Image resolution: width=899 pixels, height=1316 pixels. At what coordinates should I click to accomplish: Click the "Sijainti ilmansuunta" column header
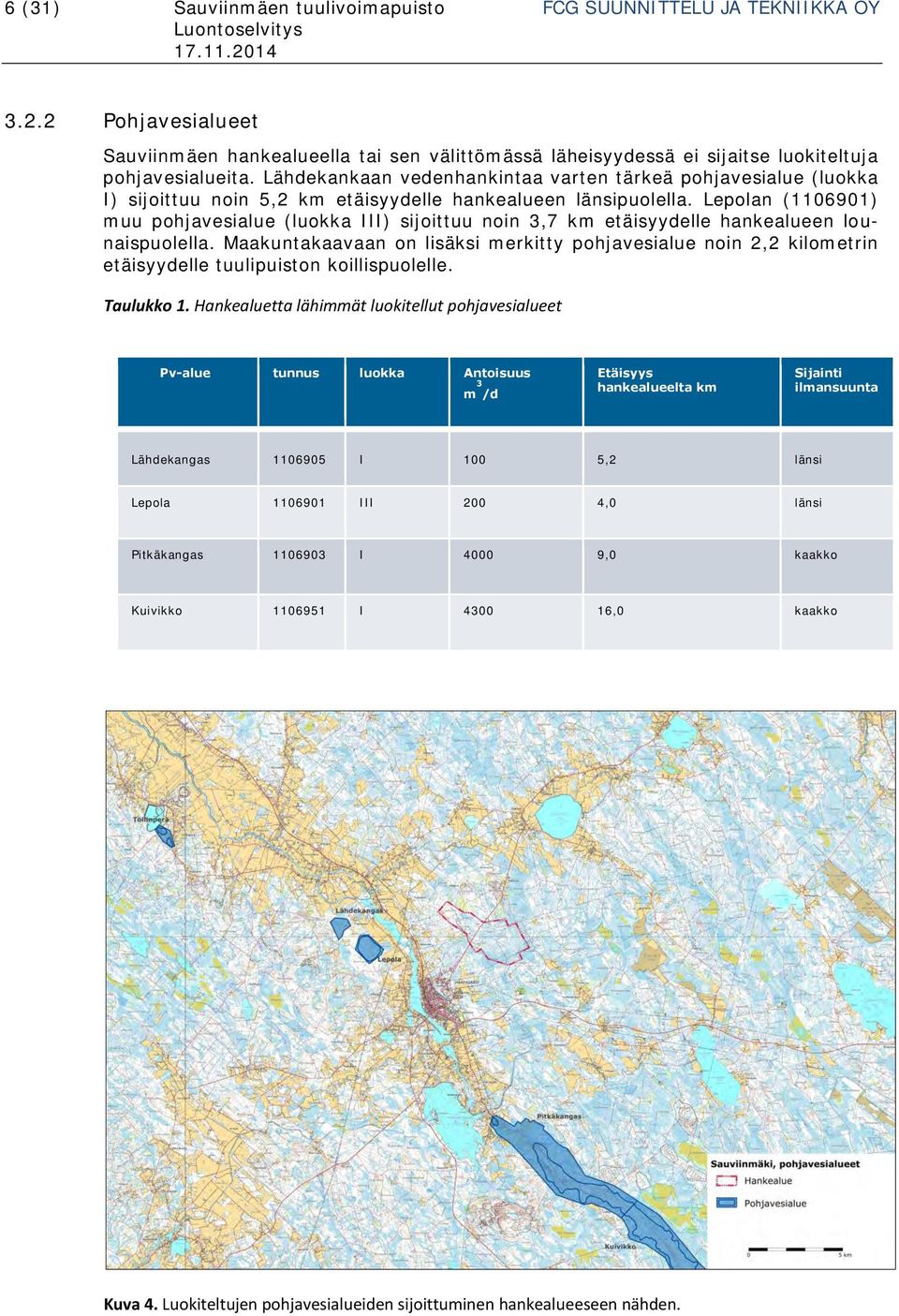(835, 379)
